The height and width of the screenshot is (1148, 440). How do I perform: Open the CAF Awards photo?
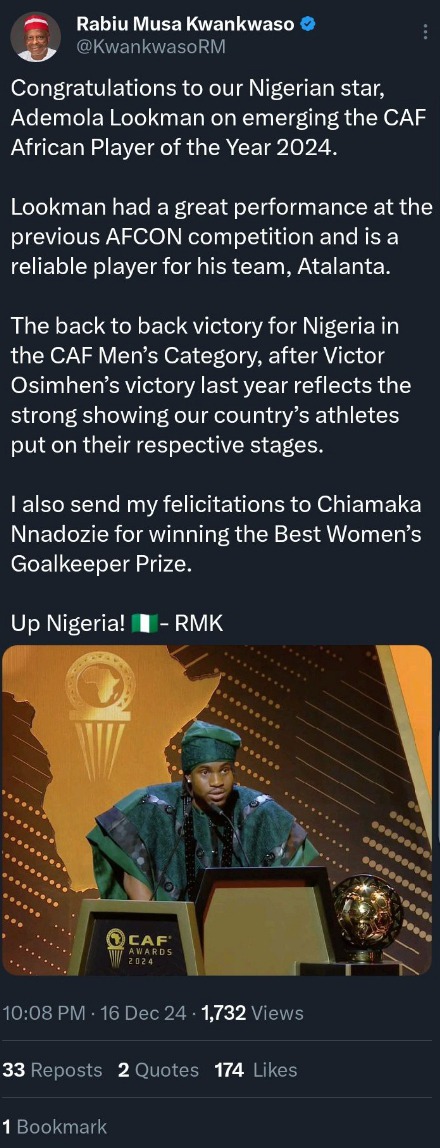[217, 810]
